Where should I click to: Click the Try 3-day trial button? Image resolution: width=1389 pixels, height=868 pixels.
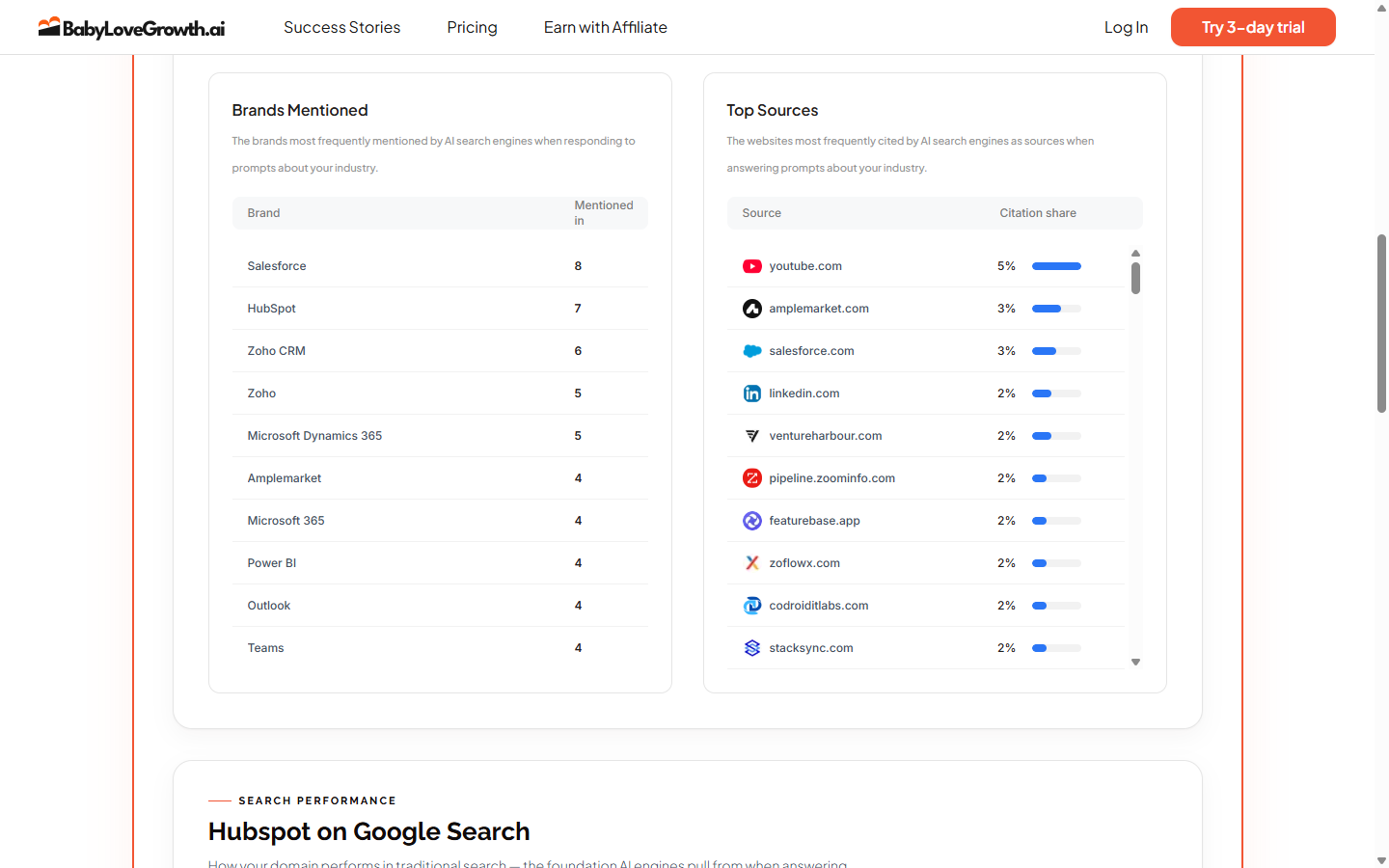[x=1253, y=27]
